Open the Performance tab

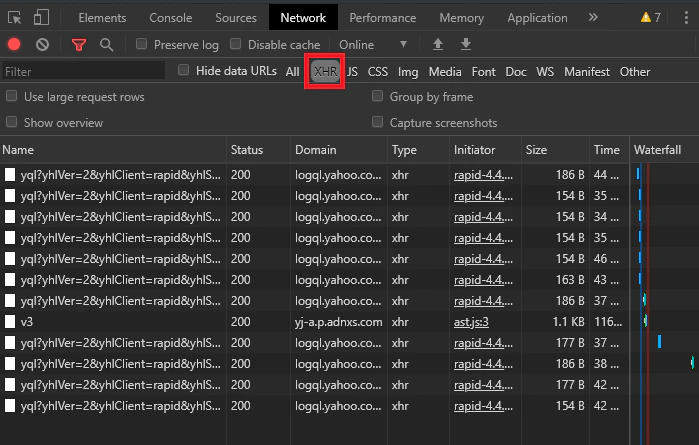382,18
